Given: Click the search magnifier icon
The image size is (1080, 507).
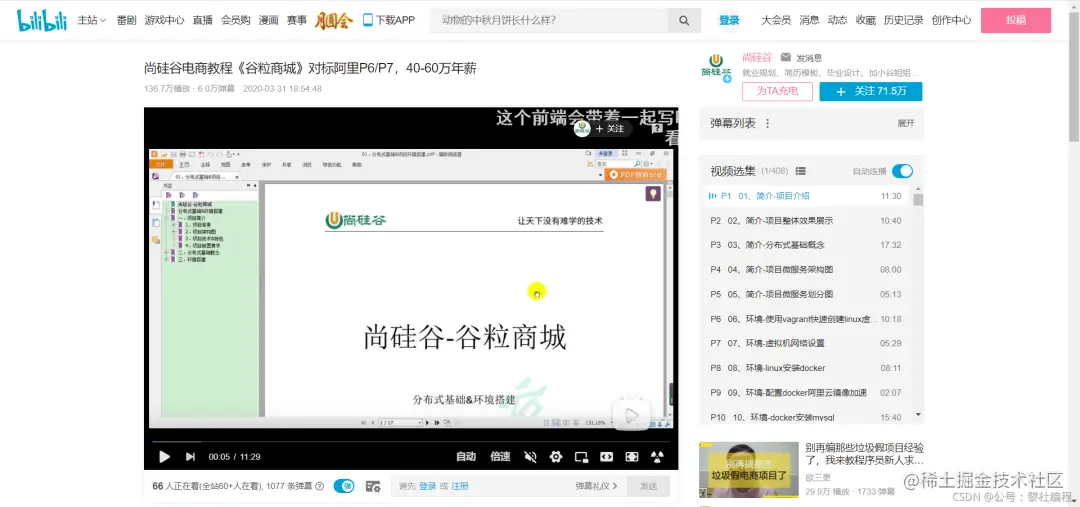Looking at the screenshot, I should point(684,21).
